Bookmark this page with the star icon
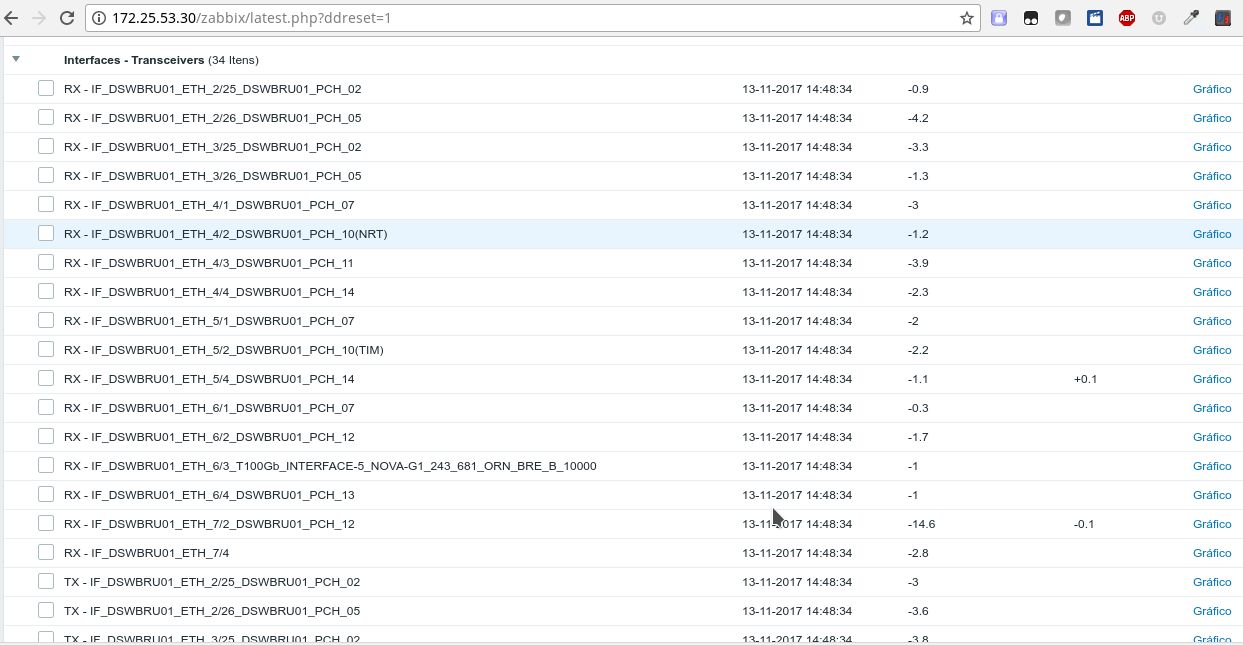Viewport: 1243px width, 645px height. pyautogui.click(x=967, y=18)
